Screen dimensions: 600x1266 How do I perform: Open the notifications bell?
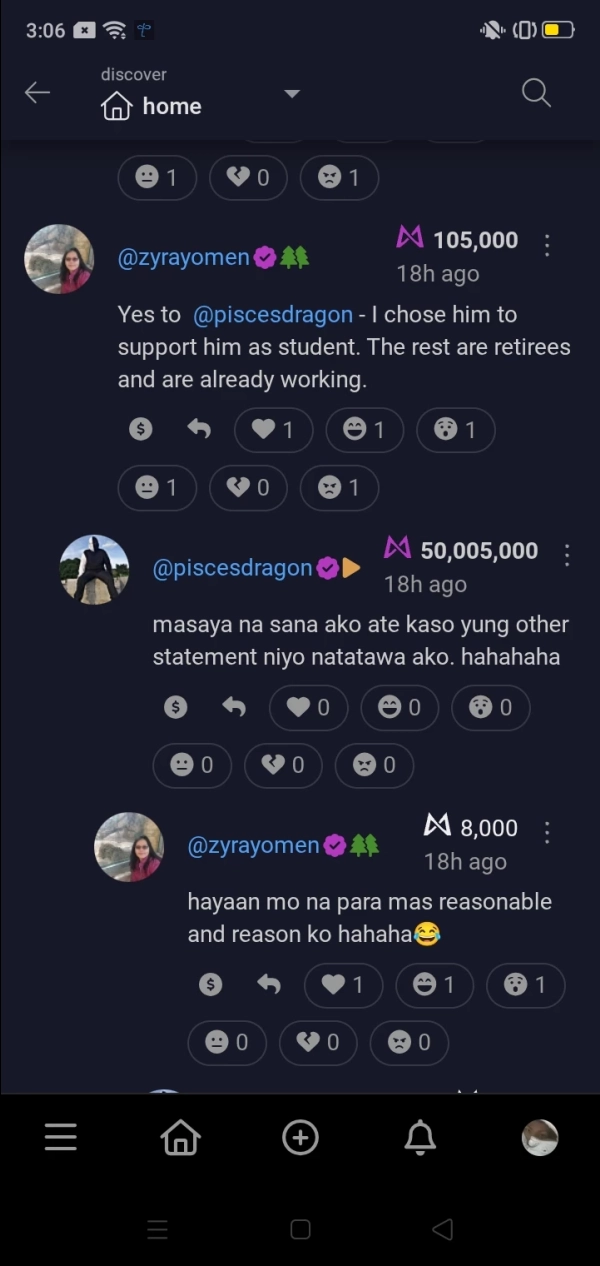[420, 1137]
